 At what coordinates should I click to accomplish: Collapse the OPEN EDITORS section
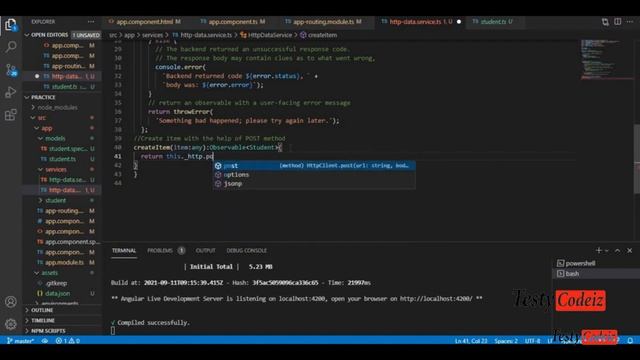49,35
